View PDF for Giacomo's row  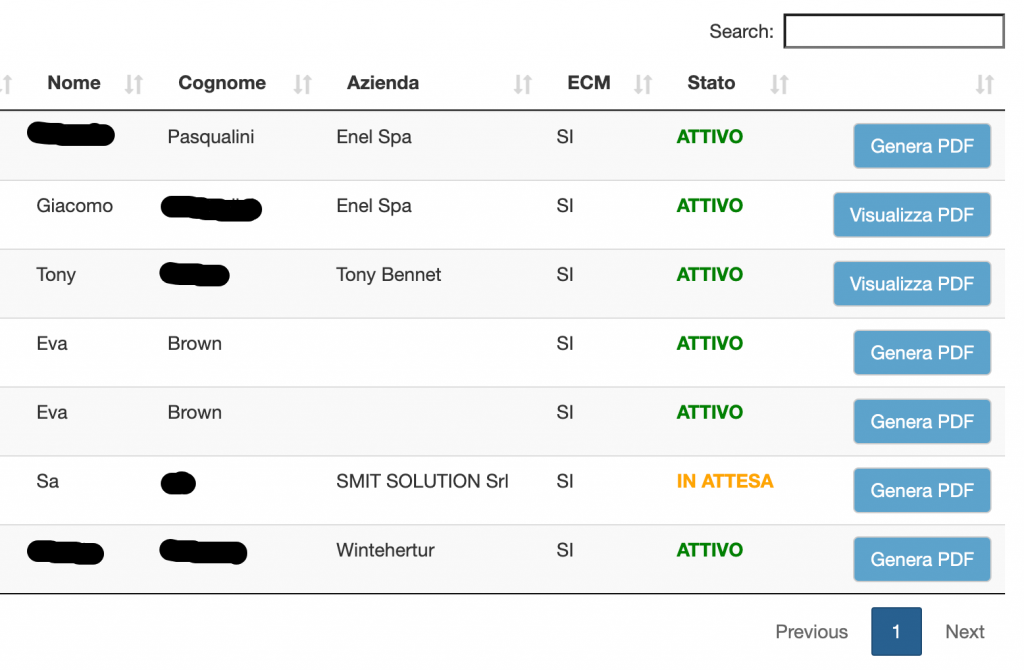911,215
